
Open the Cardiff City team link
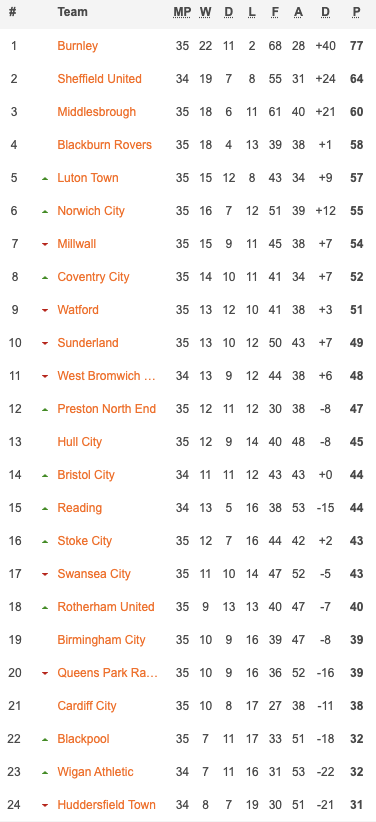87,706
